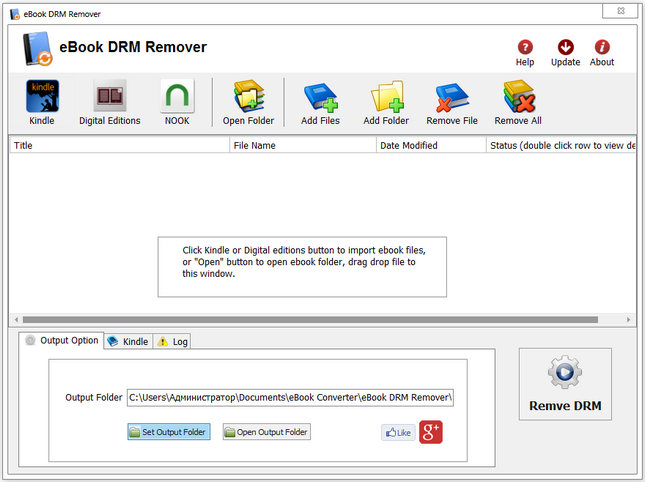645x482 pixels.
Task: Select the NOOK import icon
Action: [x=177, y=98]
